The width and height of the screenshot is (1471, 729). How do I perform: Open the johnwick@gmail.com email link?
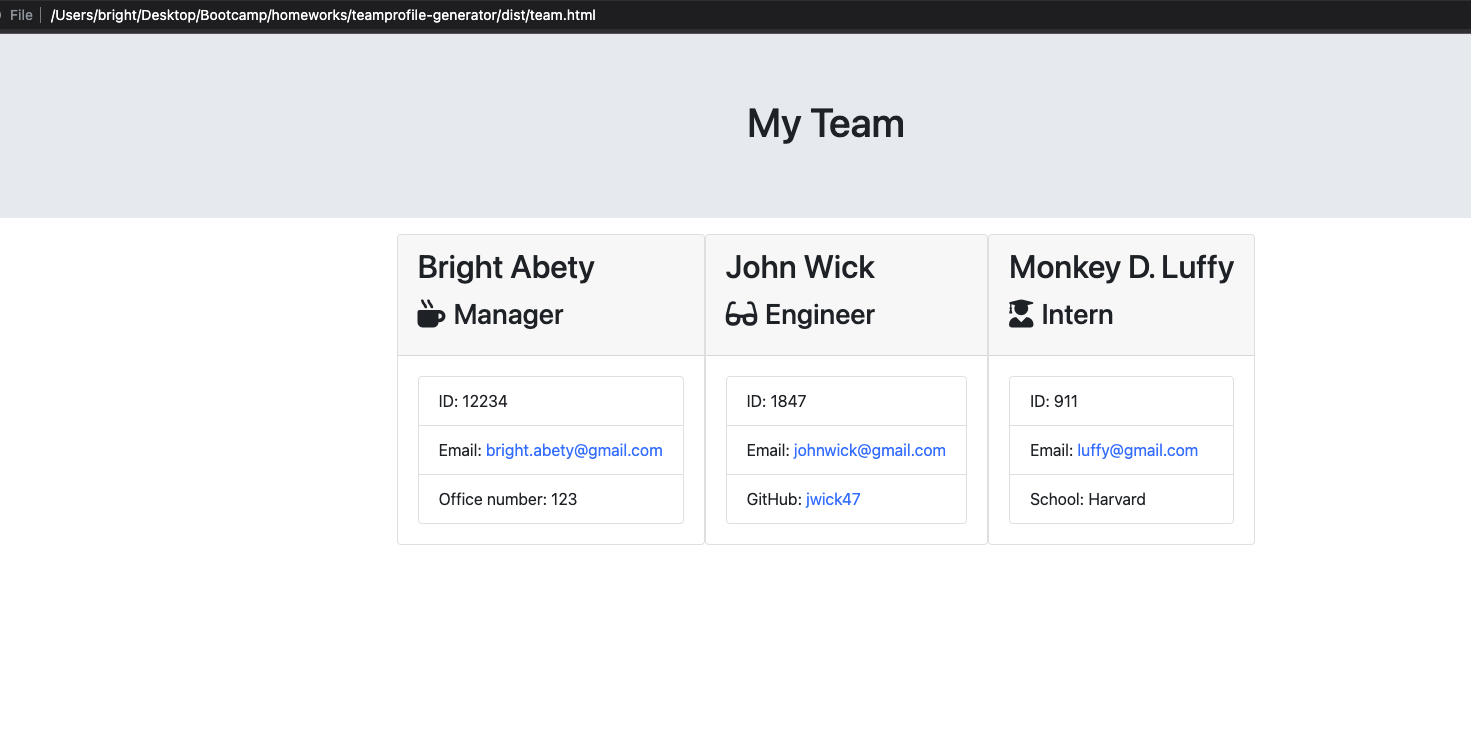[870, 450]
